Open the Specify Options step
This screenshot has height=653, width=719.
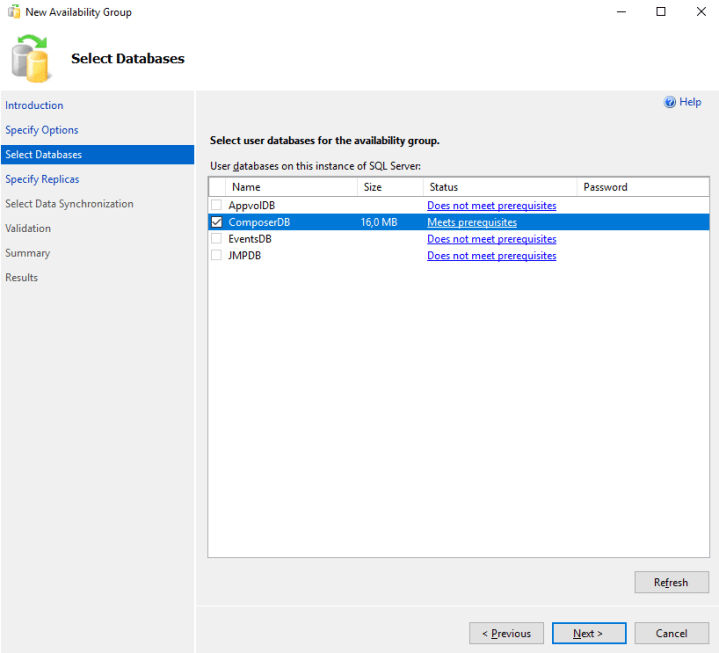point(42,130)
